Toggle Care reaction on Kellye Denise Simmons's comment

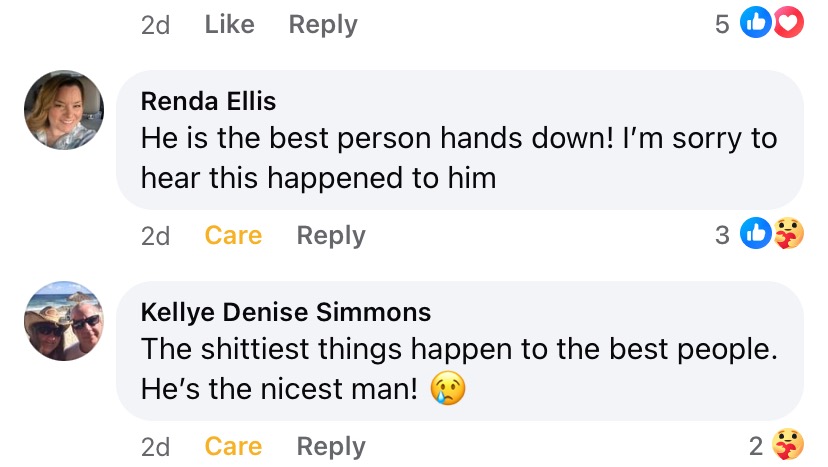click(x=233, y=446)
